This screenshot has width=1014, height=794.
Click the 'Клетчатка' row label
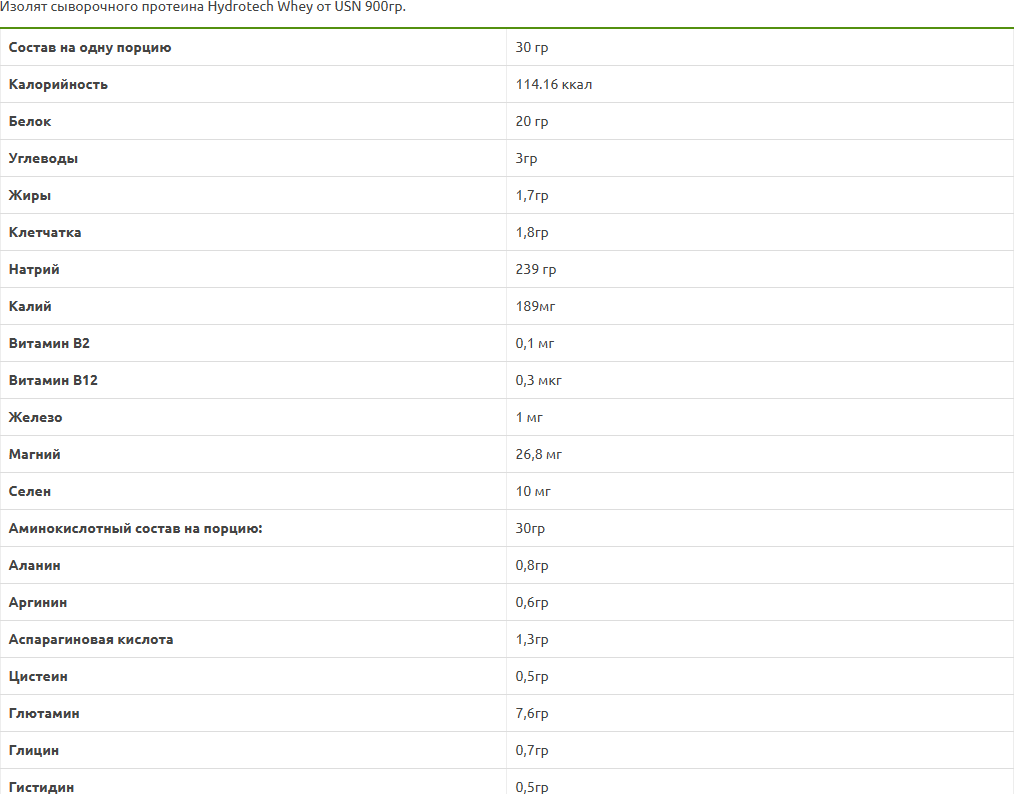(45, 233)
